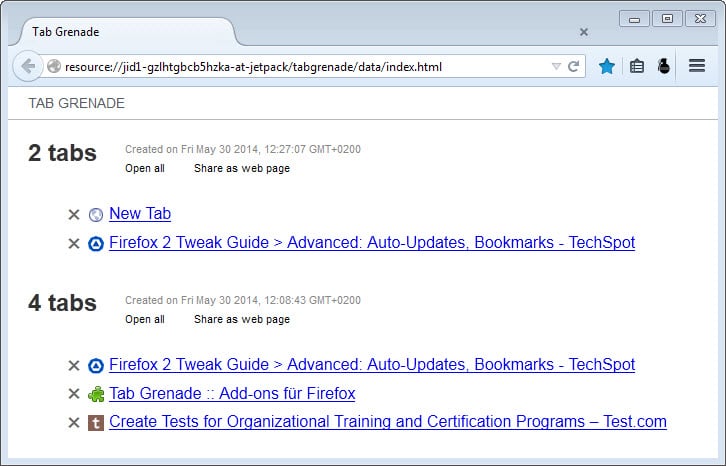Click Open all for the 4 tabs group
Screen dimensions: 726x466
click(145, 319)
